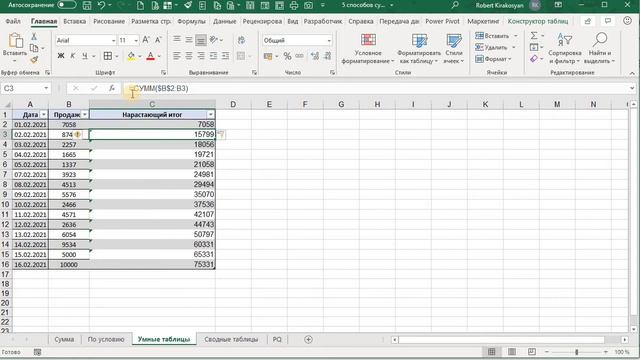640x360 pixels.
Task: Click the error warning icon in row 3
Action: (78, 134)
